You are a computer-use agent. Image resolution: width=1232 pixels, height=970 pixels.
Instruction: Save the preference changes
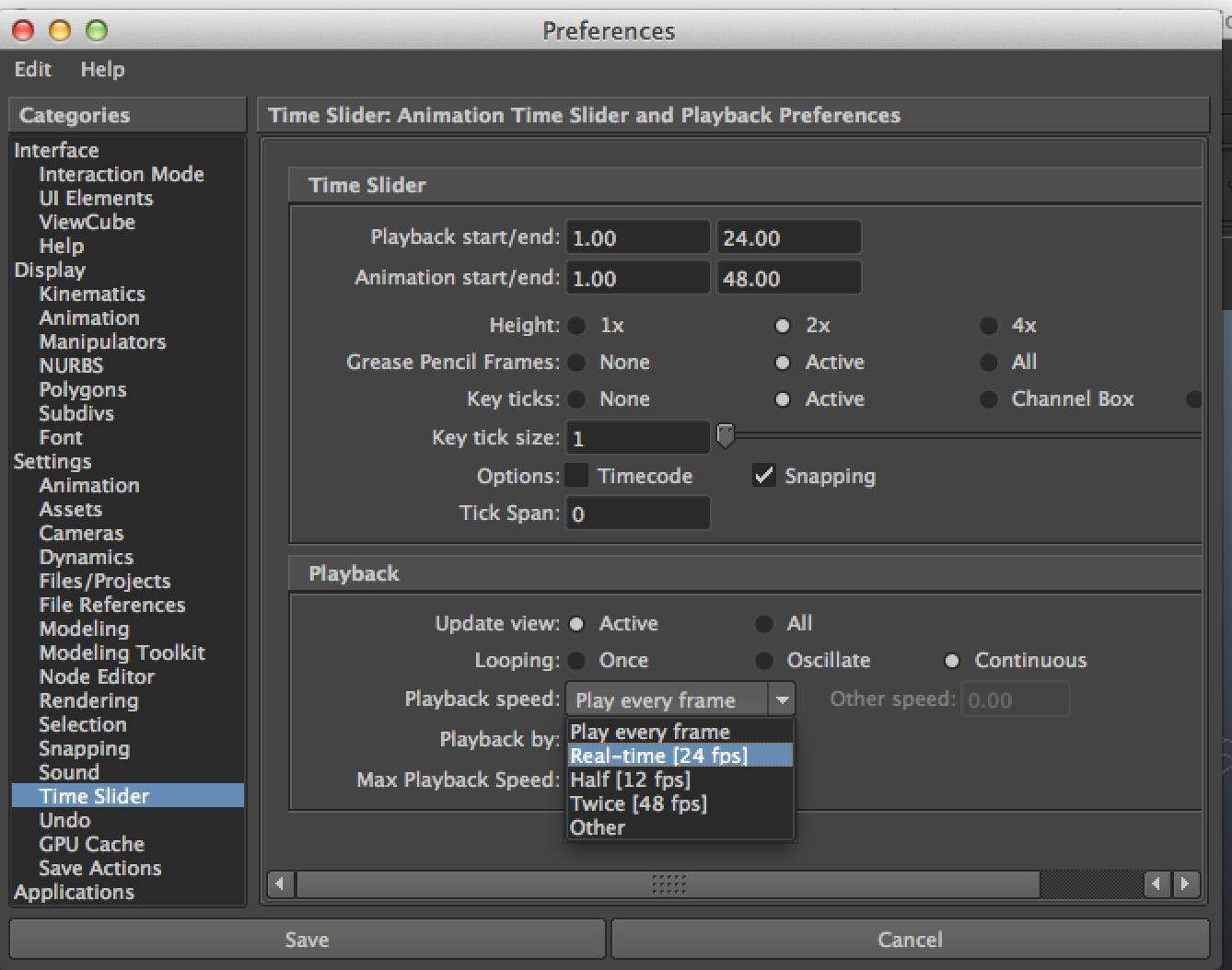click(306, 939)
